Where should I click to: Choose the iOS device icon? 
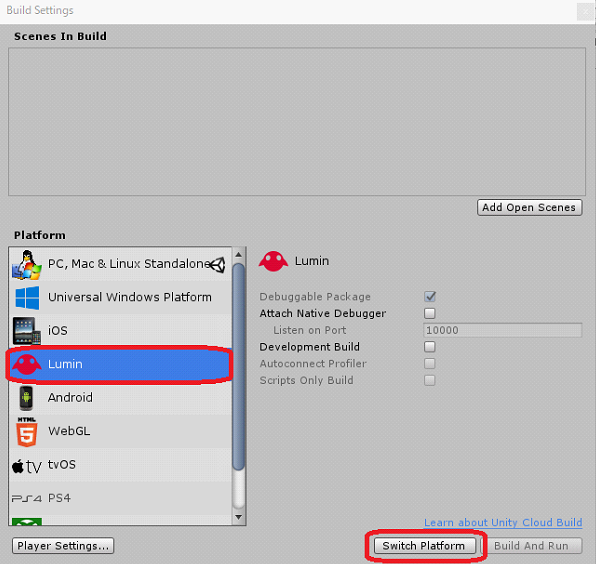tap(27, 331)
